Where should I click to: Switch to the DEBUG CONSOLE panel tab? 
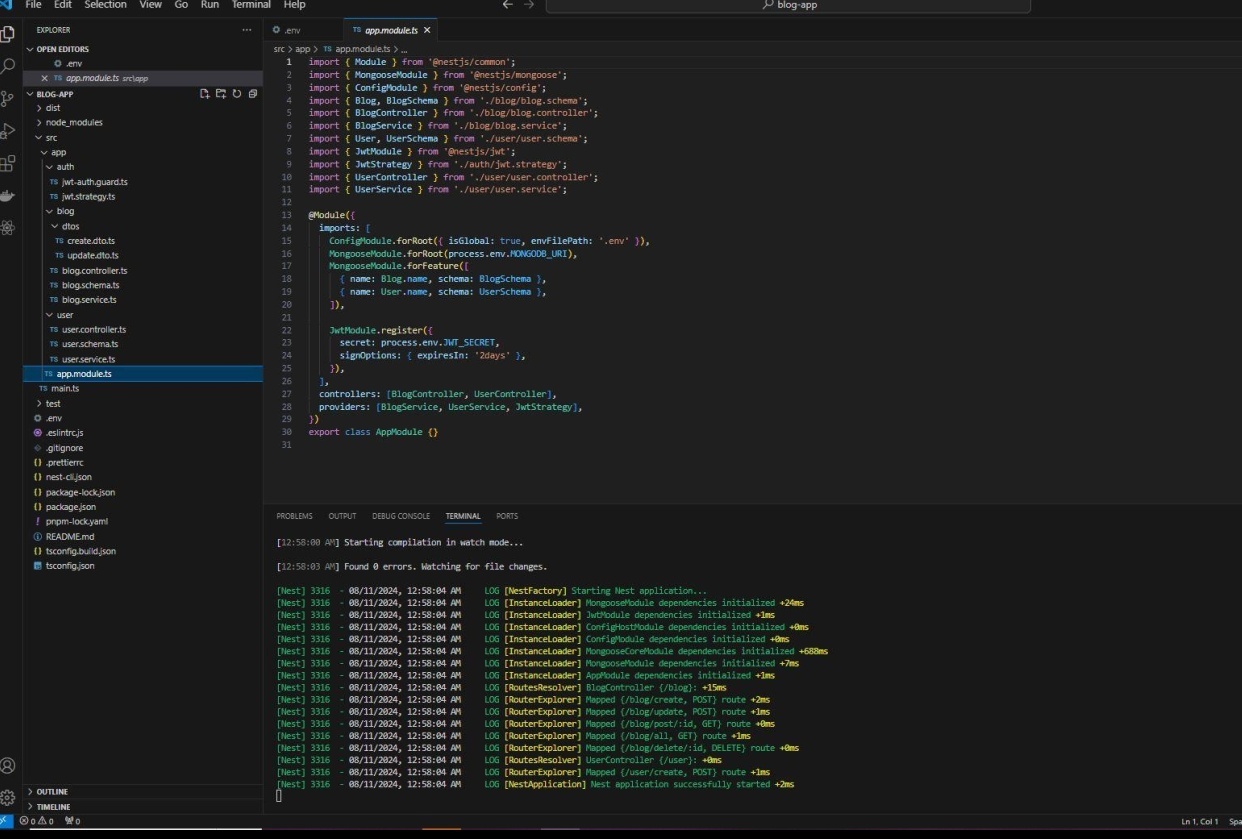(401, 516)
